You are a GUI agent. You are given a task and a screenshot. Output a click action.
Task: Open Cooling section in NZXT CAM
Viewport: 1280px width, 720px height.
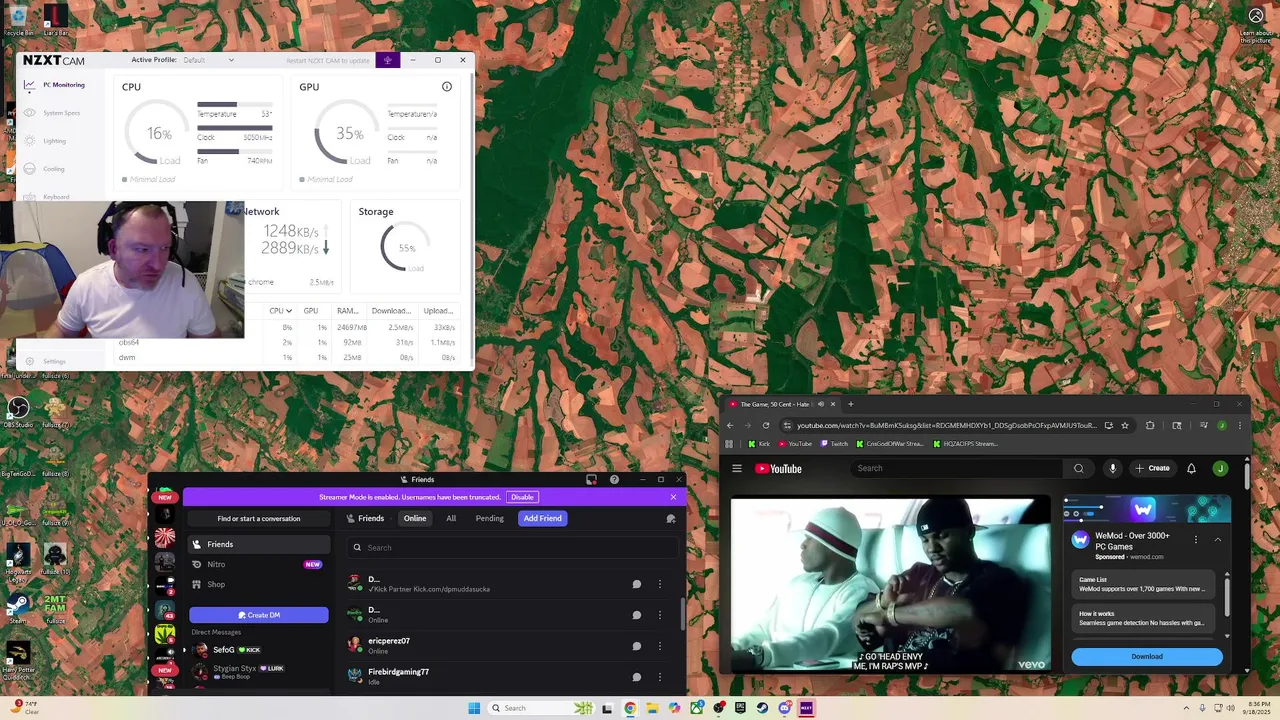54,169
